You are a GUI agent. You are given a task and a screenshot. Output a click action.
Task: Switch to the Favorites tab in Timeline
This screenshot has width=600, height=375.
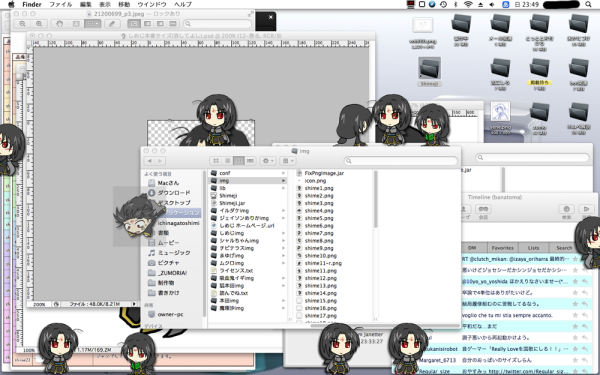point(502,248)
